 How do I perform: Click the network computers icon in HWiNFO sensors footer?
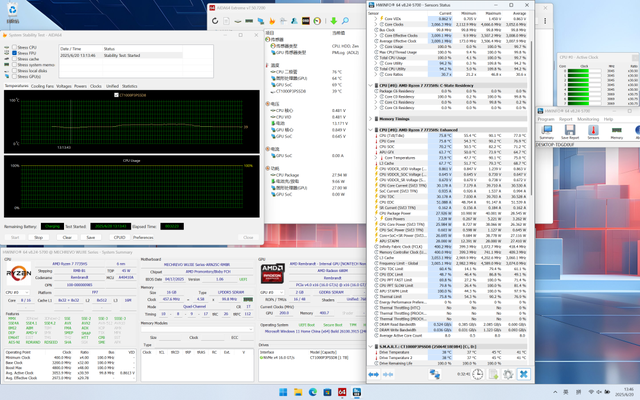click(435, 374)
